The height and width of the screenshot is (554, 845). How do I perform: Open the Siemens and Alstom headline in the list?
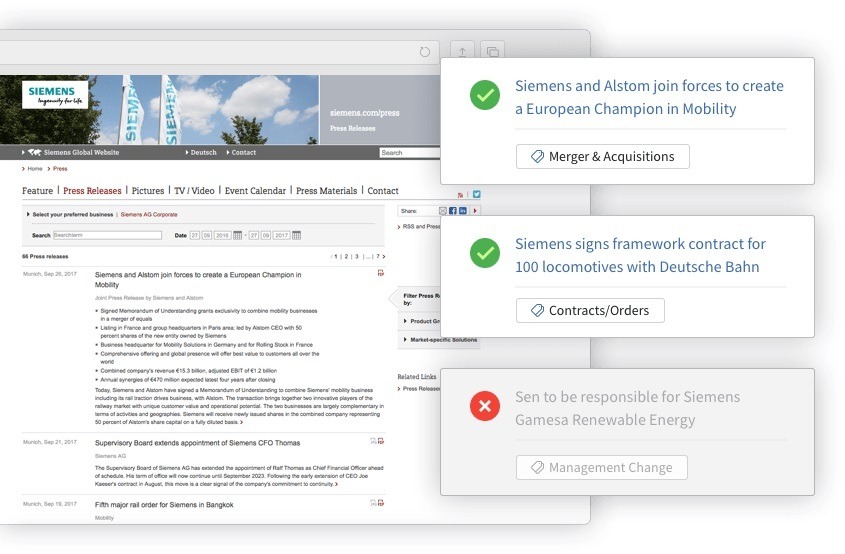[x=198, y=280]
